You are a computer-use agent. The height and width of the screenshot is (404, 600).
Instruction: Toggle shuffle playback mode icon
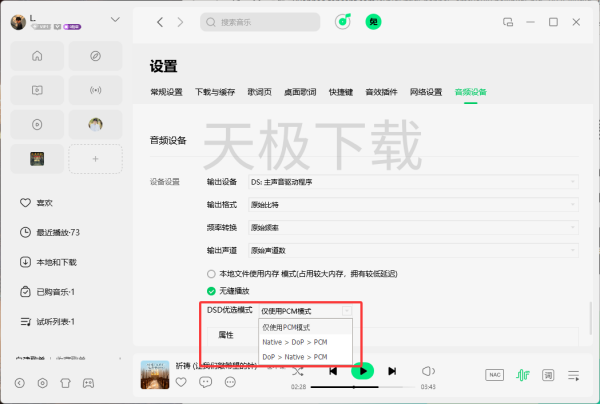point(298,371)
